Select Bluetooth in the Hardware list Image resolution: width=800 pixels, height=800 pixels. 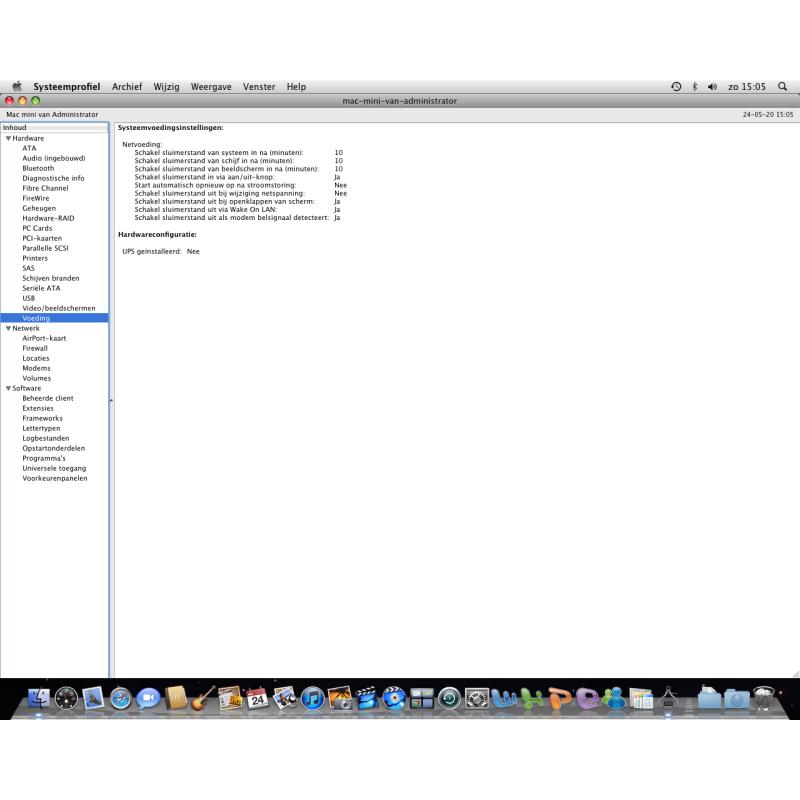38,168
